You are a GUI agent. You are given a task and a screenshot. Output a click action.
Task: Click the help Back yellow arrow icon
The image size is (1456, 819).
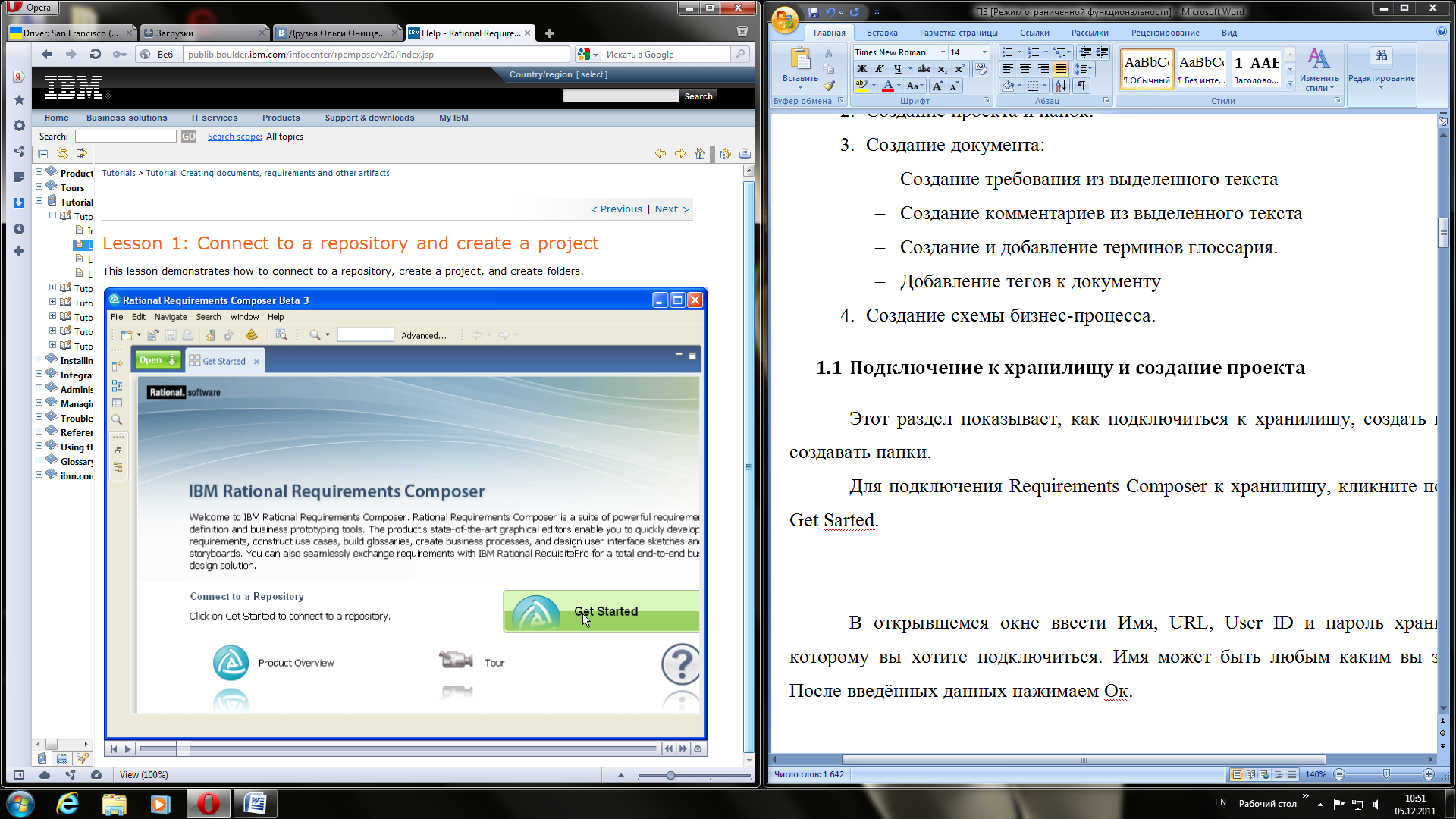click(x=661, y=154)
